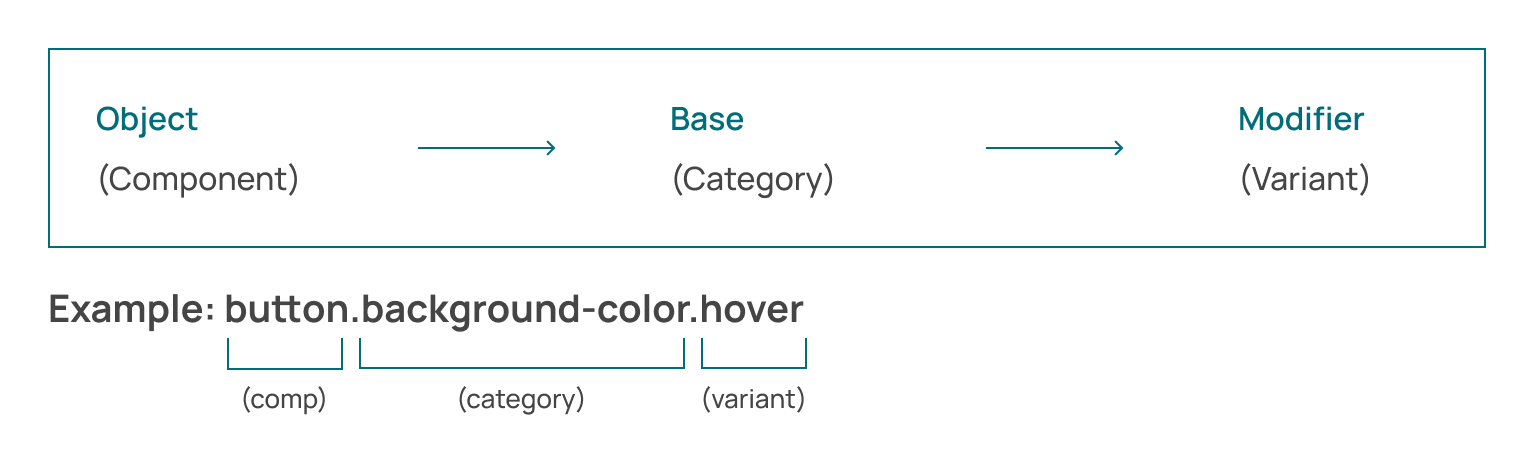Click the Modifier heading
The height and width of the screenshot is (464, 1534).
point(1301,120)
